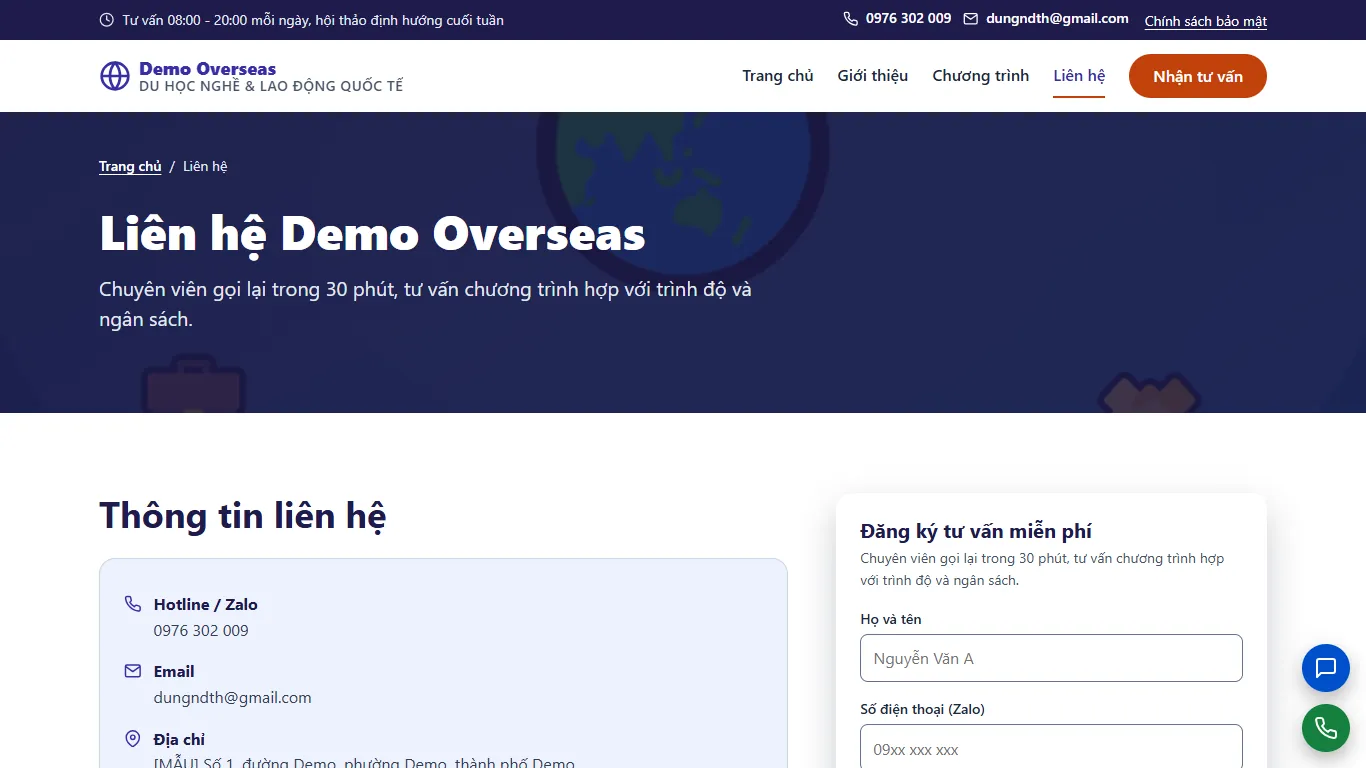The image size is (1366, 768).
Task: Click the envelope icon beside the Email label
Action: 133,671
